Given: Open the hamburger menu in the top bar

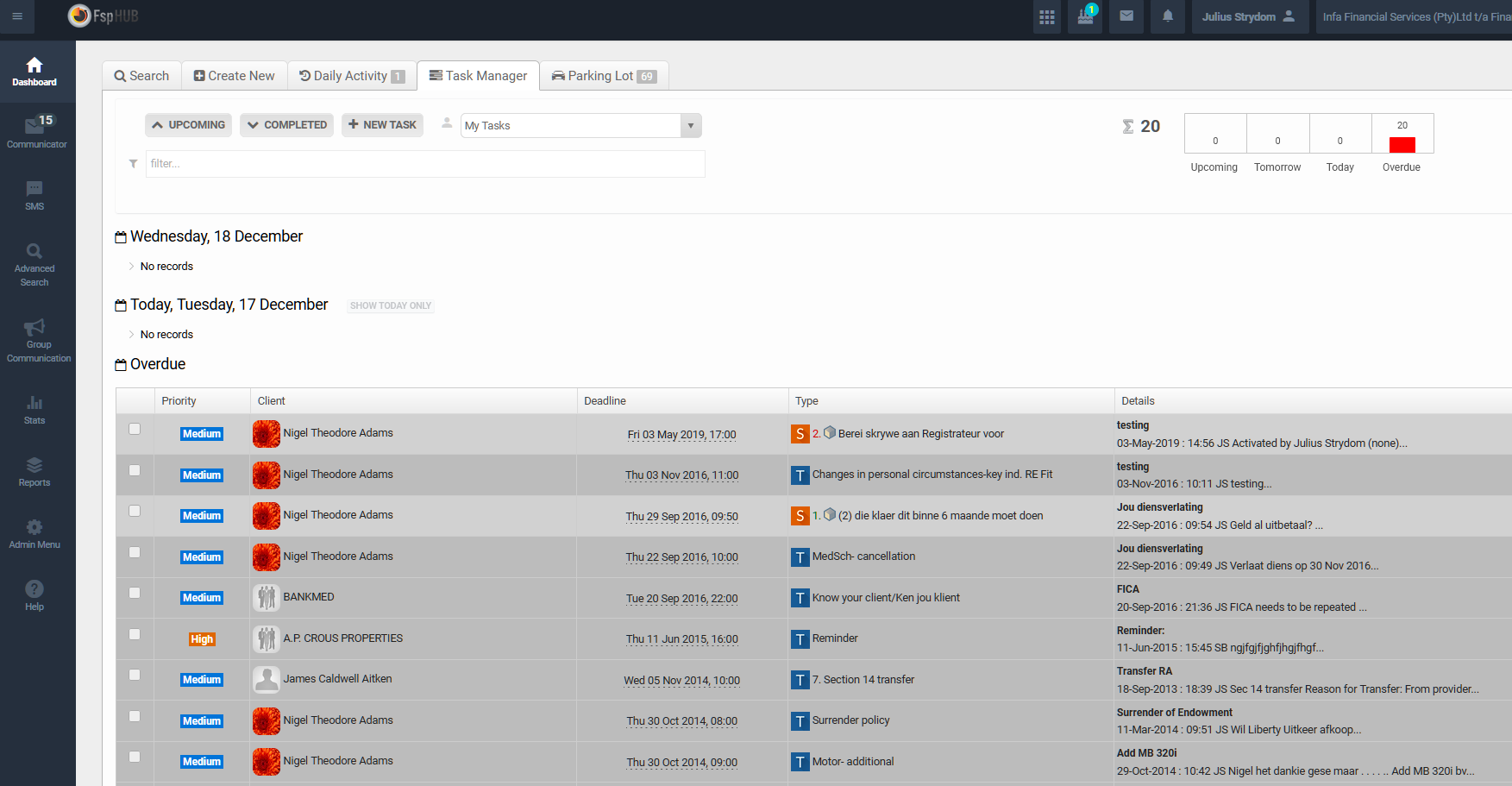Looking at the screenshot, I should 17,16.
